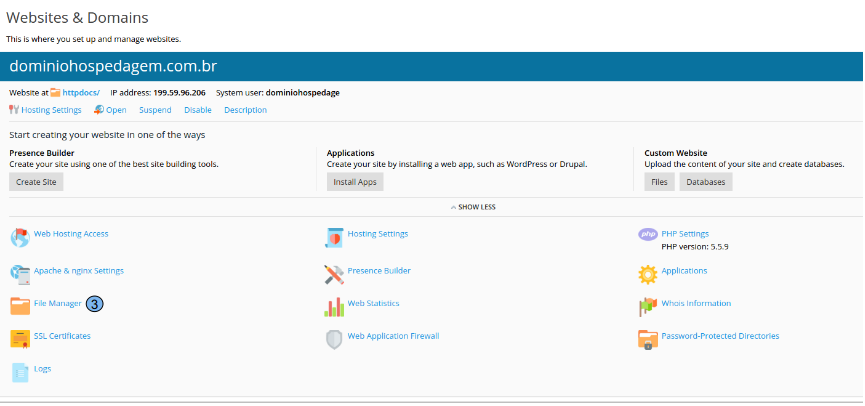Click the Web Statistics chart icon
The width and height of the screenshot is (865, 406).
point(334,306)
